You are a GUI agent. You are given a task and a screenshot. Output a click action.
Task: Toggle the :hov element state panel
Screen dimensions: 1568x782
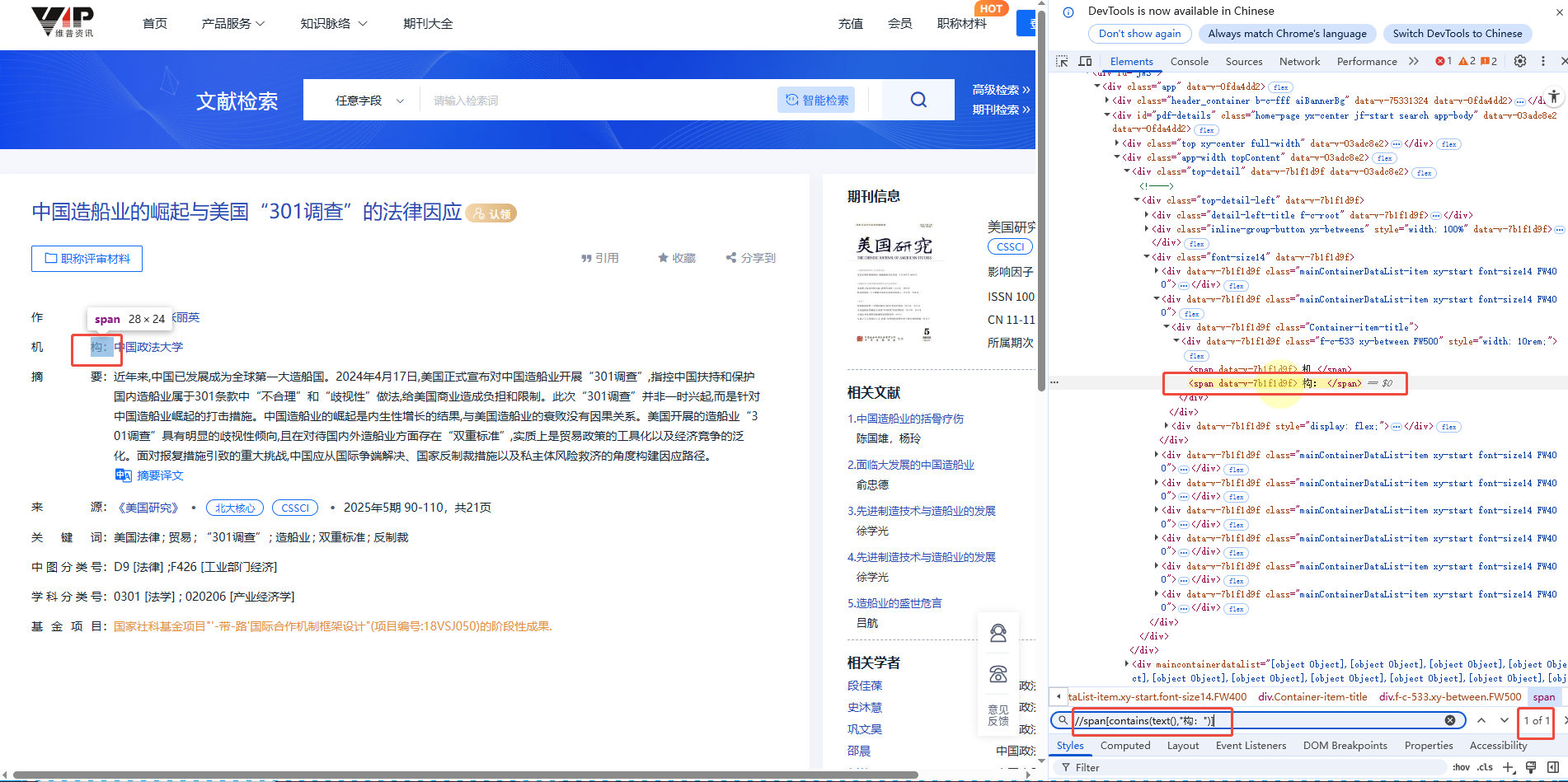[1461, 767]
